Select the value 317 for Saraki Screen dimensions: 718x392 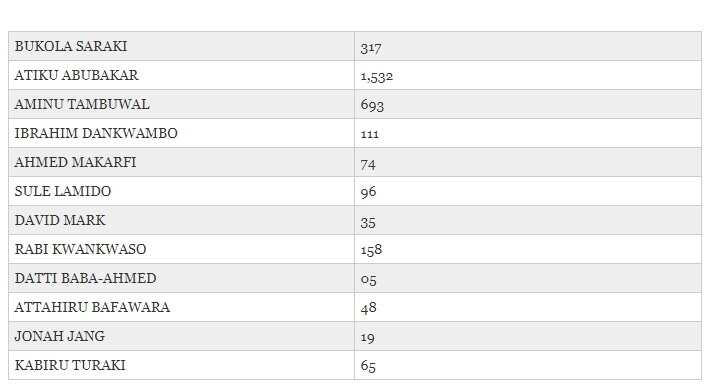coord(370,48)
